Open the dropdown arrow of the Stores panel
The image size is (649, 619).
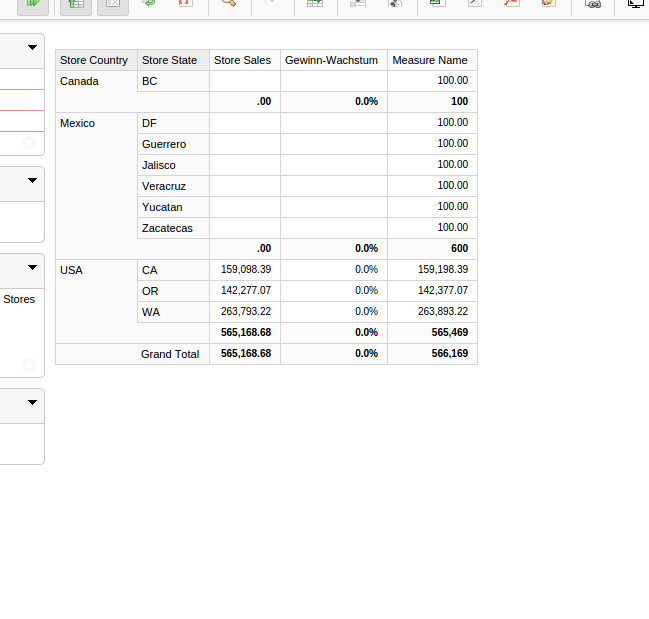click(32, 267)
